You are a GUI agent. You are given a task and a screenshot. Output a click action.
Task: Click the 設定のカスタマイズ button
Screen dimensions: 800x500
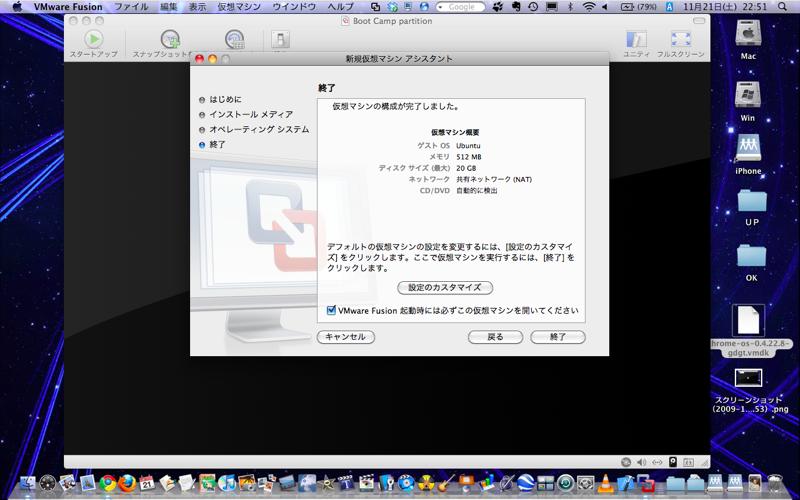click(445, 287)
